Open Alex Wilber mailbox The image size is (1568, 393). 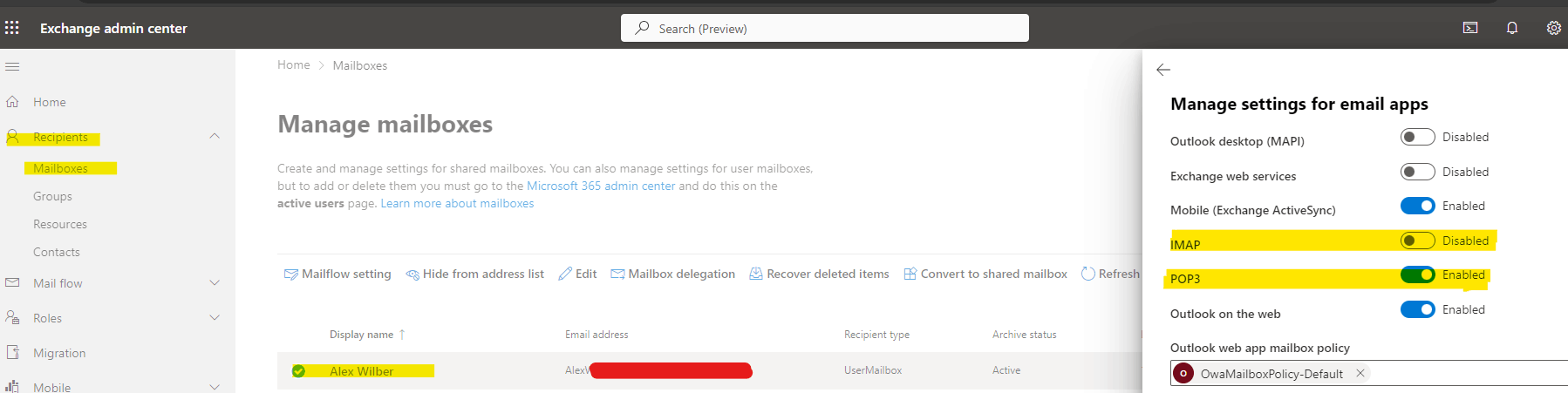tap(361, 371)
